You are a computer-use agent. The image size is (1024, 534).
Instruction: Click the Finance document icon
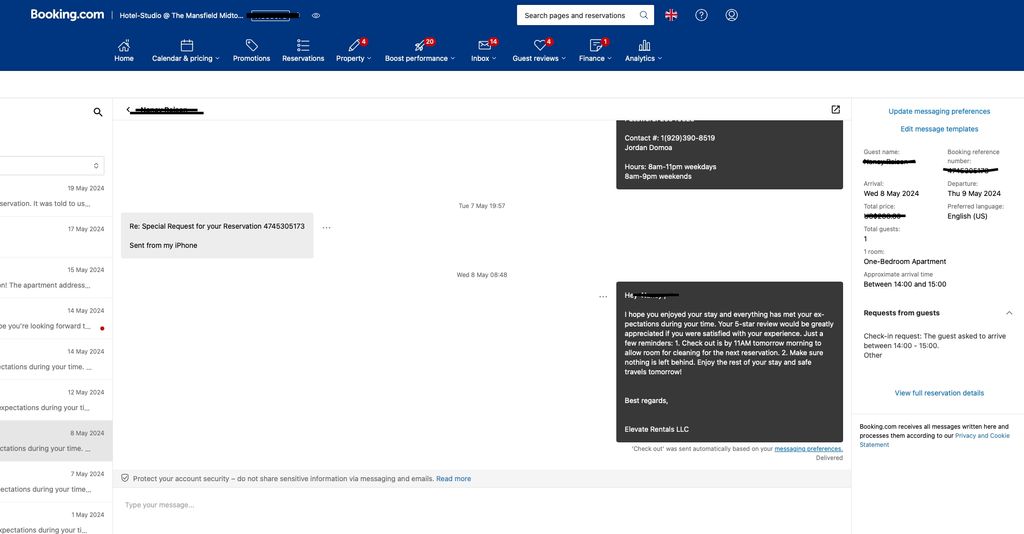click(x=595, y=45)
